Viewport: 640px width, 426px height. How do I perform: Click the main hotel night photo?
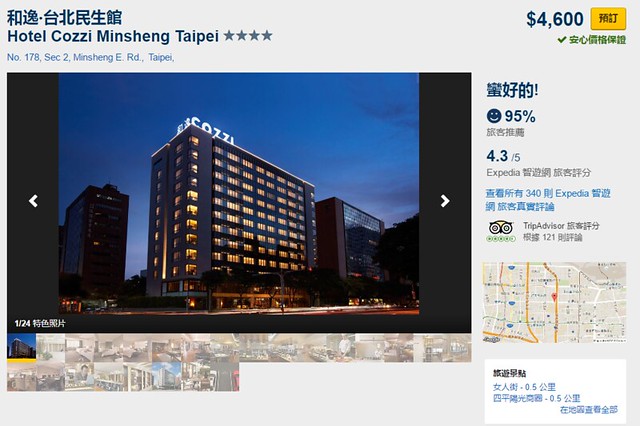tap(239, 194)
